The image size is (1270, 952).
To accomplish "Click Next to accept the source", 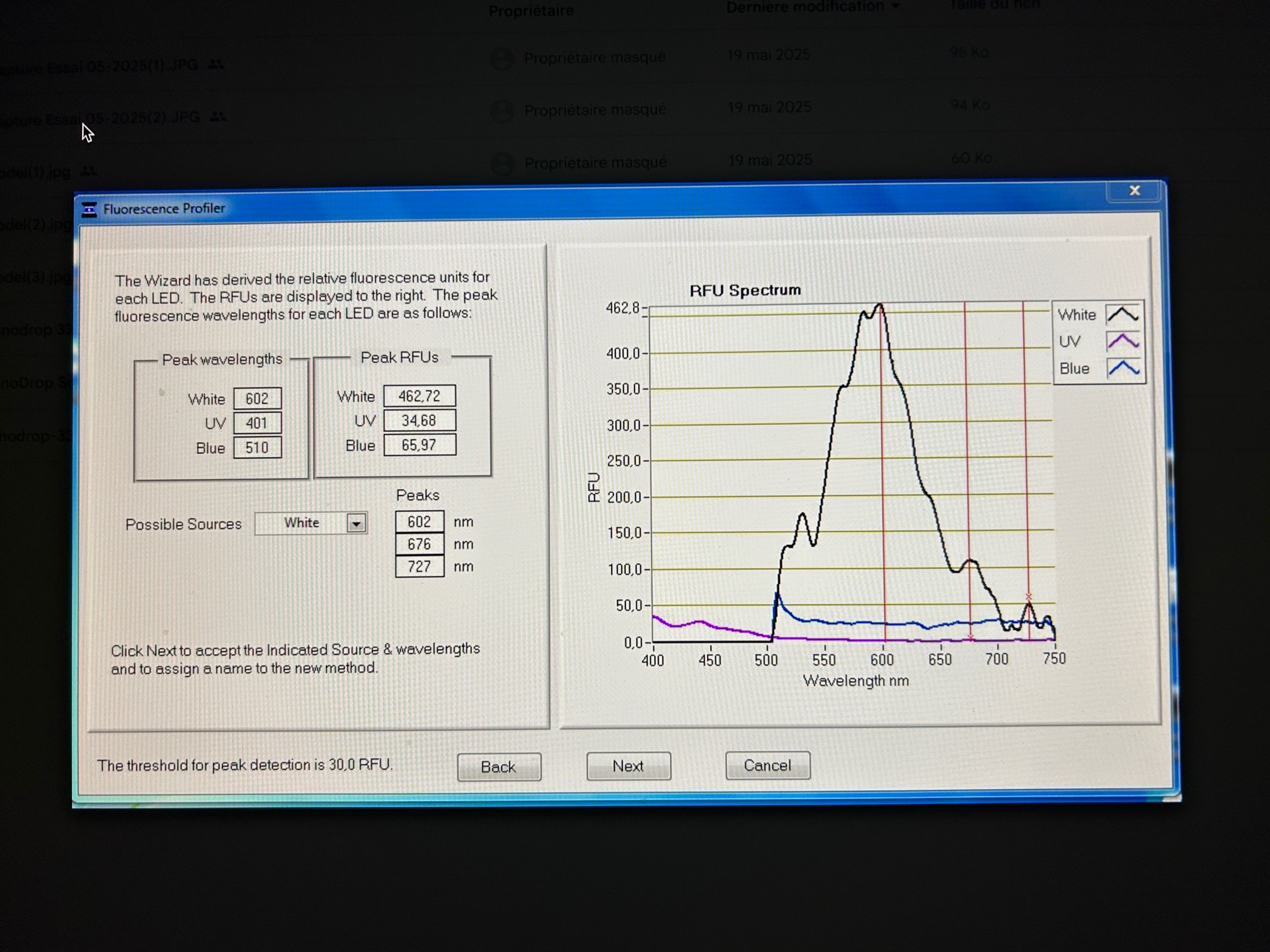I will tap(628, 766).
